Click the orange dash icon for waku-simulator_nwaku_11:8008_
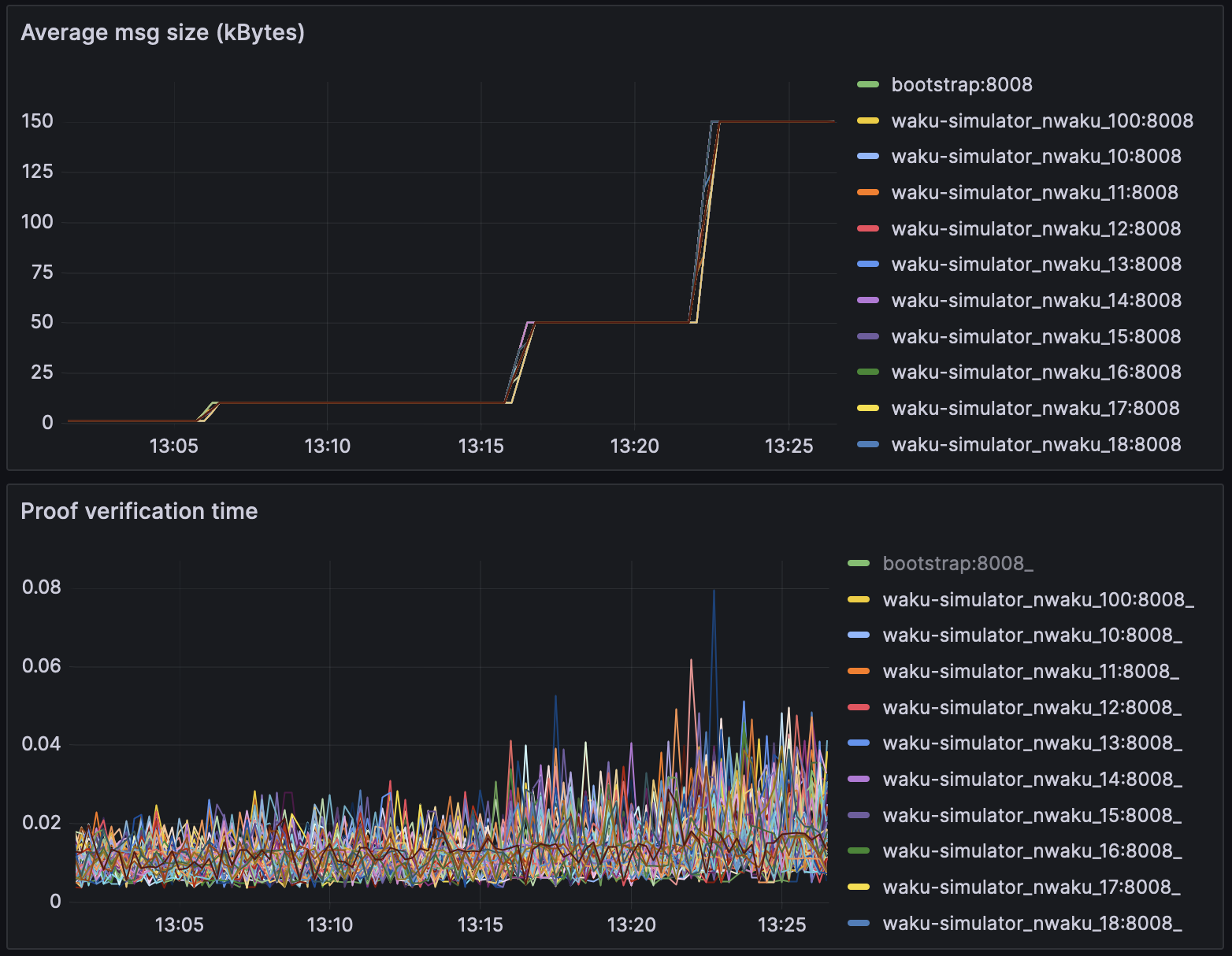The width and height of the screenshot is (1232, 956). pos(861,672)
